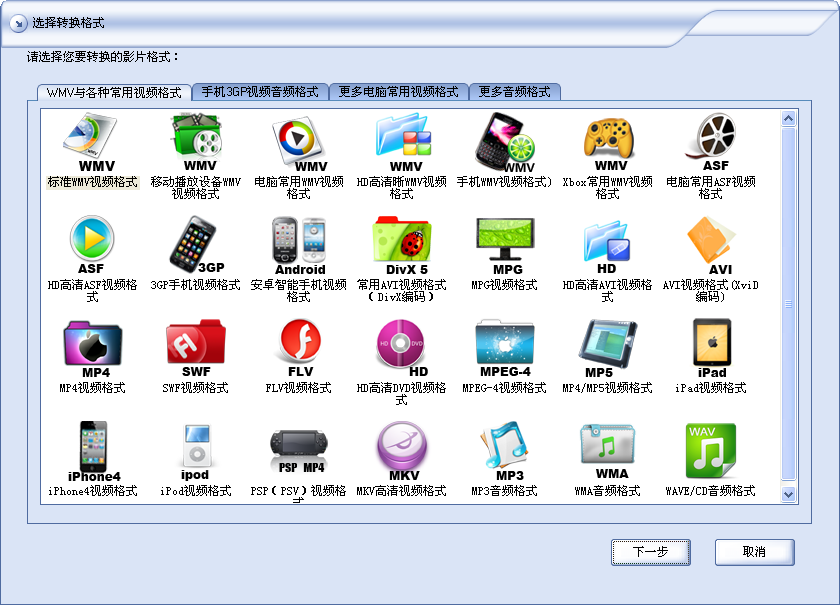Select the Android smart phone video format
This screenshot has height=605, width=840.
point(298,246)
